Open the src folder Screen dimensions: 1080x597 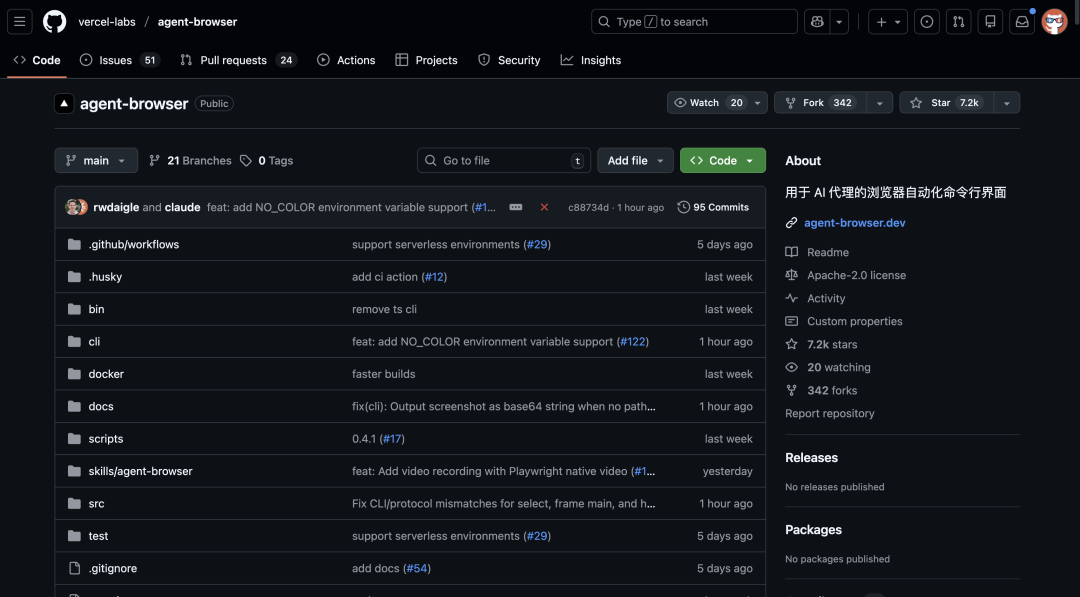[x=96, y=503]
